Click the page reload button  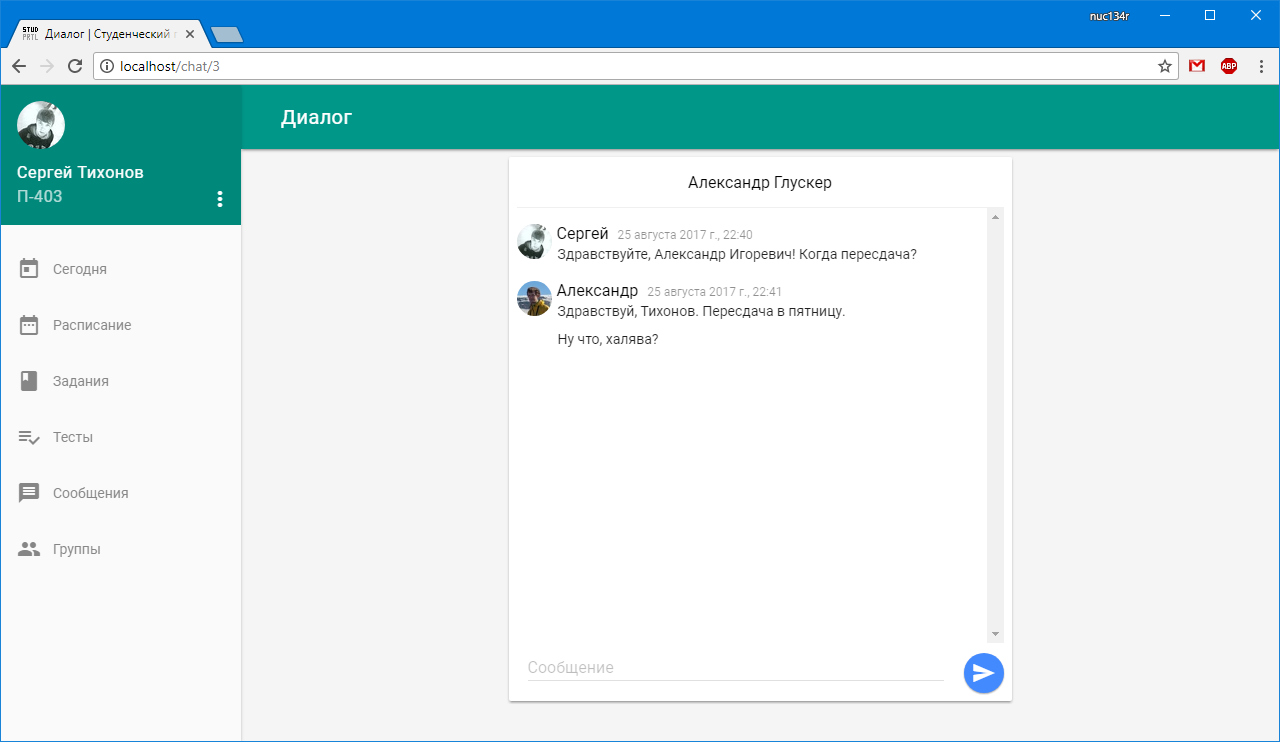pos(75,66)
